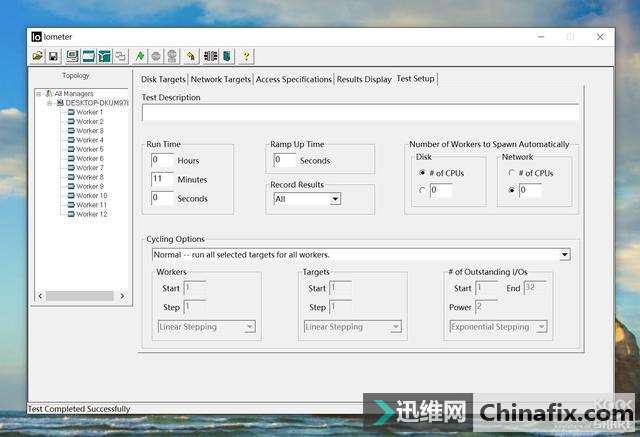Select Worker 5 in the tree
This screenshot has height=437, width=640.
(x=90, y=149)
